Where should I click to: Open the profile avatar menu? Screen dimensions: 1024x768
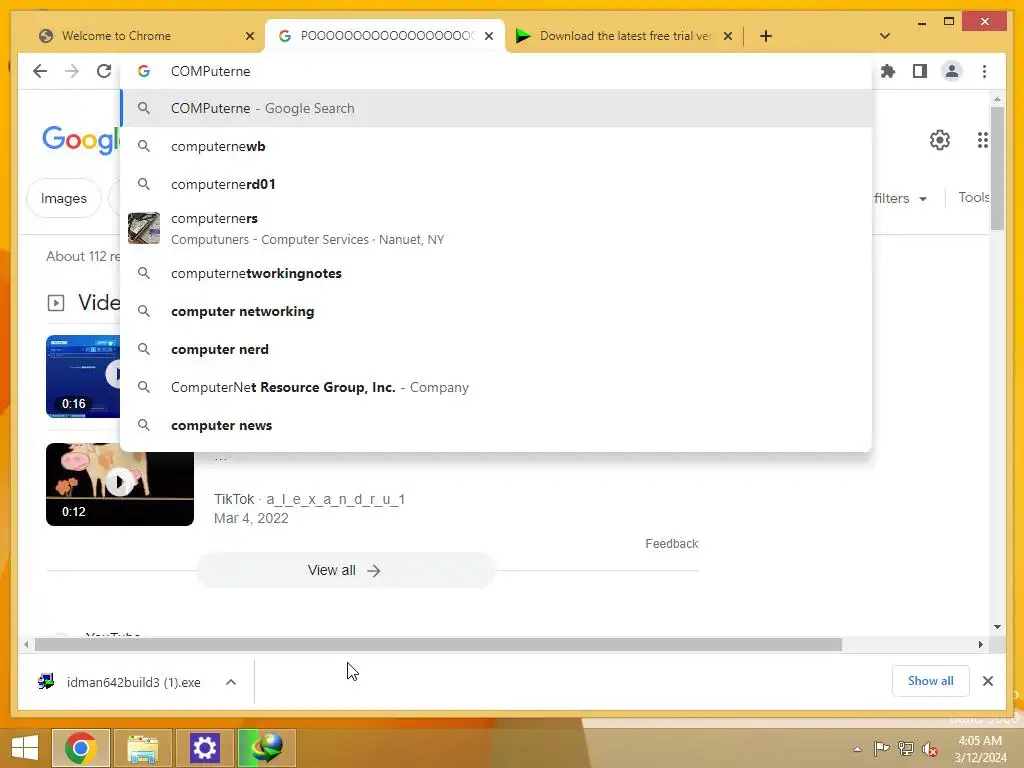point(952,71)
